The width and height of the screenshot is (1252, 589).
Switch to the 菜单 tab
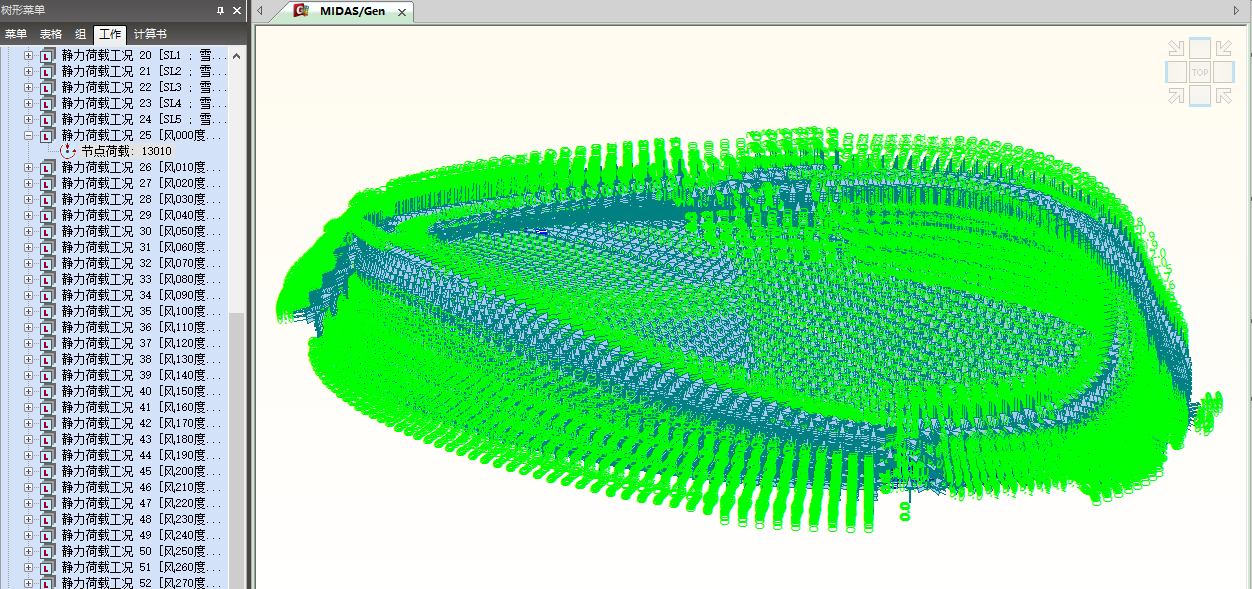click(x=16, y=34)
